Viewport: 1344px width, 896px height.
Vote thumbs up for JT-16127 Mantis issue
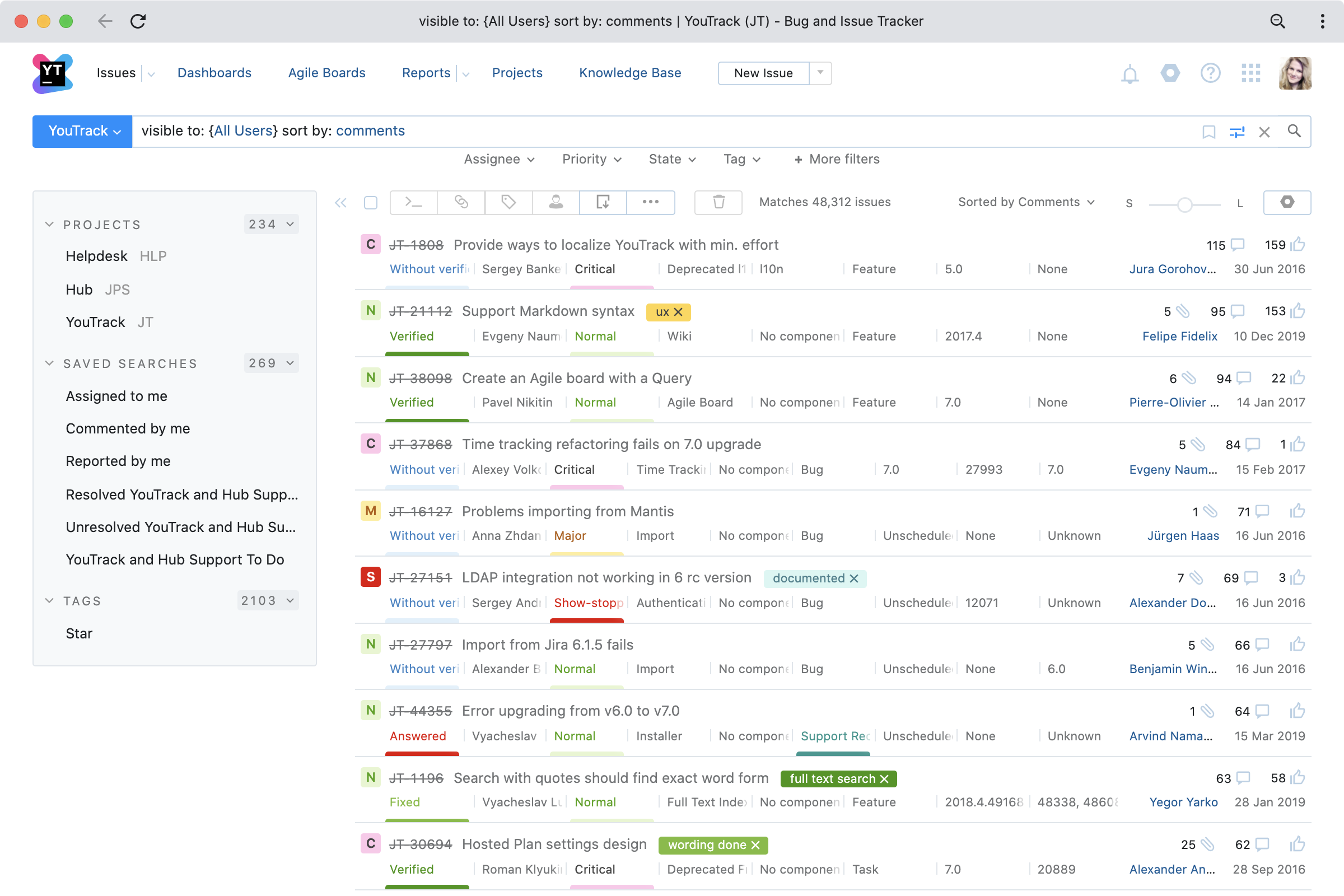(x=1298, y=511)
